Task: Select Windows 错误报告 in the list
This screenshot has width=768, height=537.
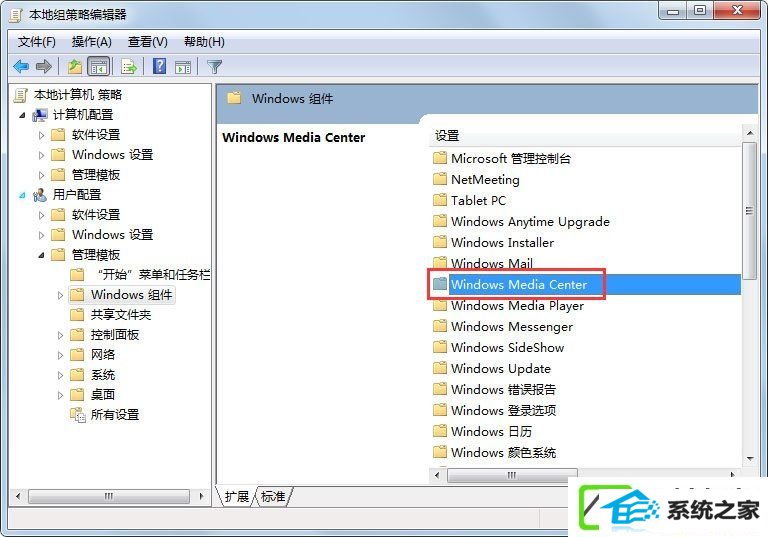Action: pos(503,390)
